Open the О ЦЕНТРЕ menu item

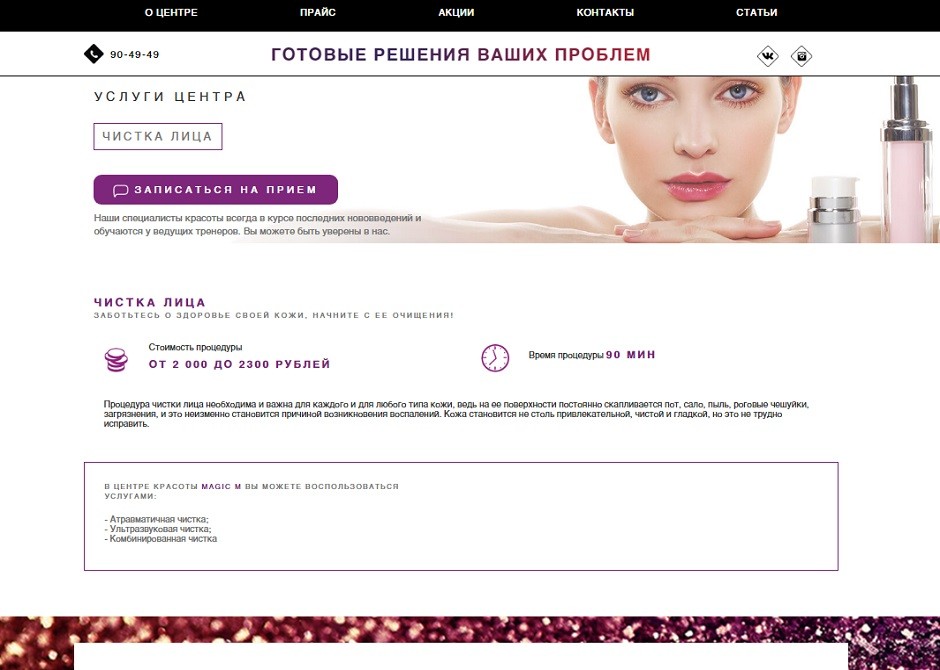[x=171, y=13]
